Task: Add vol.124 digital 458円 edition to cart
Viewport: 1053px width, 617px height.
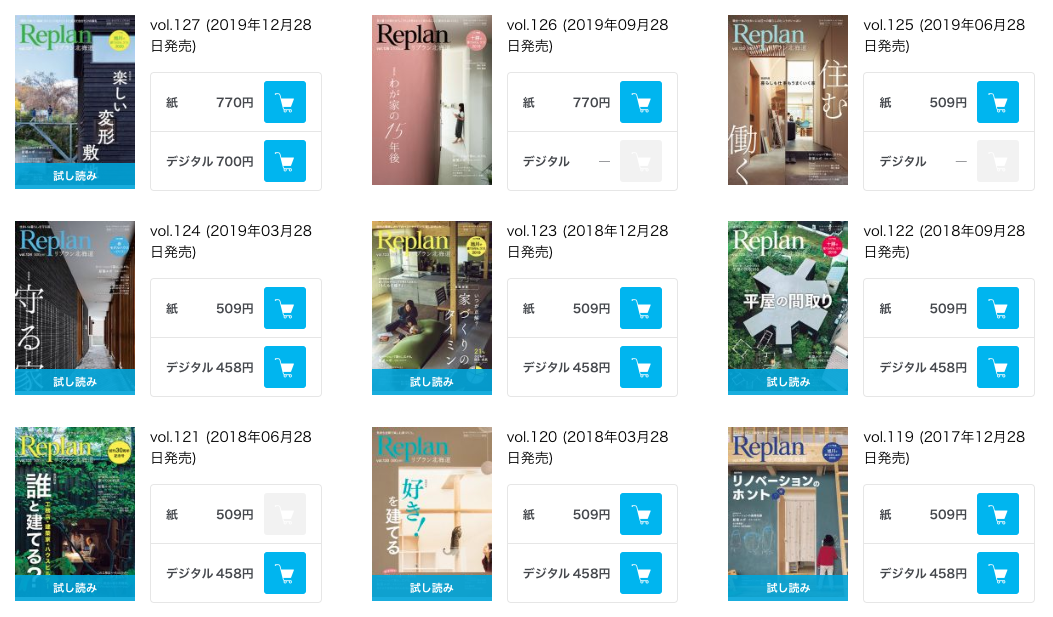Action: pyautogui.click(x=285, y=367)
